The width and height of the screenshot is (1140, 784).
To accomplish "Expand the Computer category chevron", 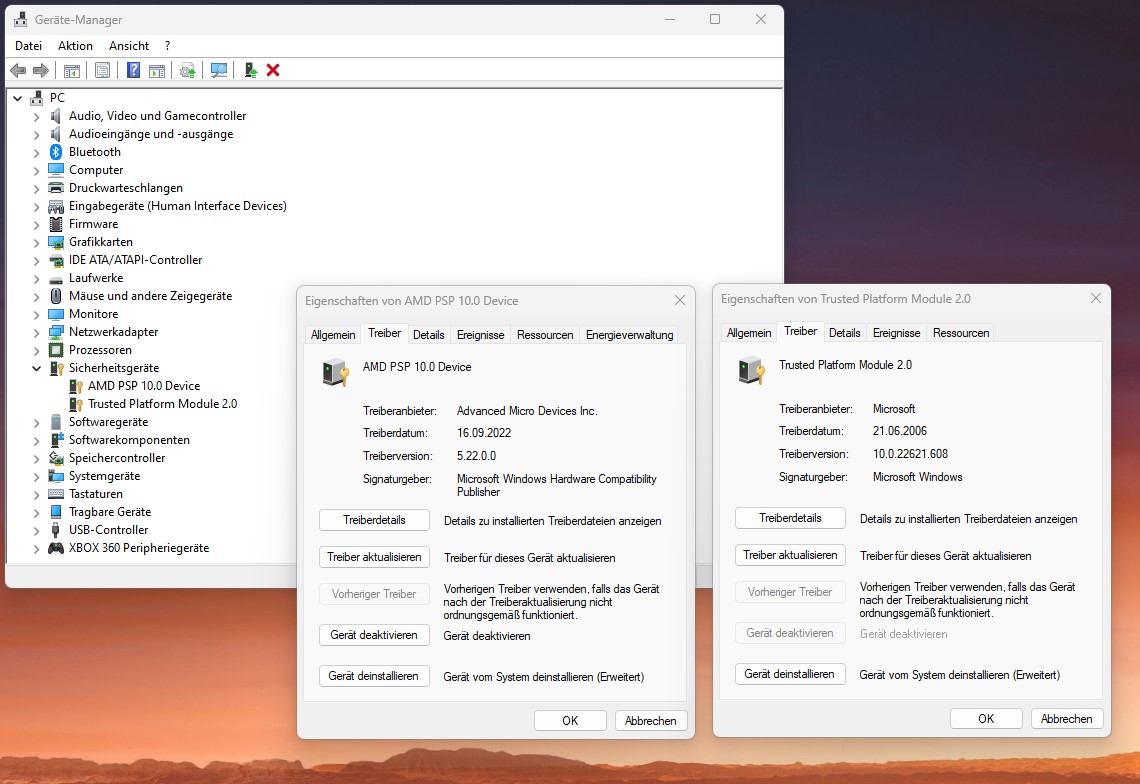I will pos(36,170).
